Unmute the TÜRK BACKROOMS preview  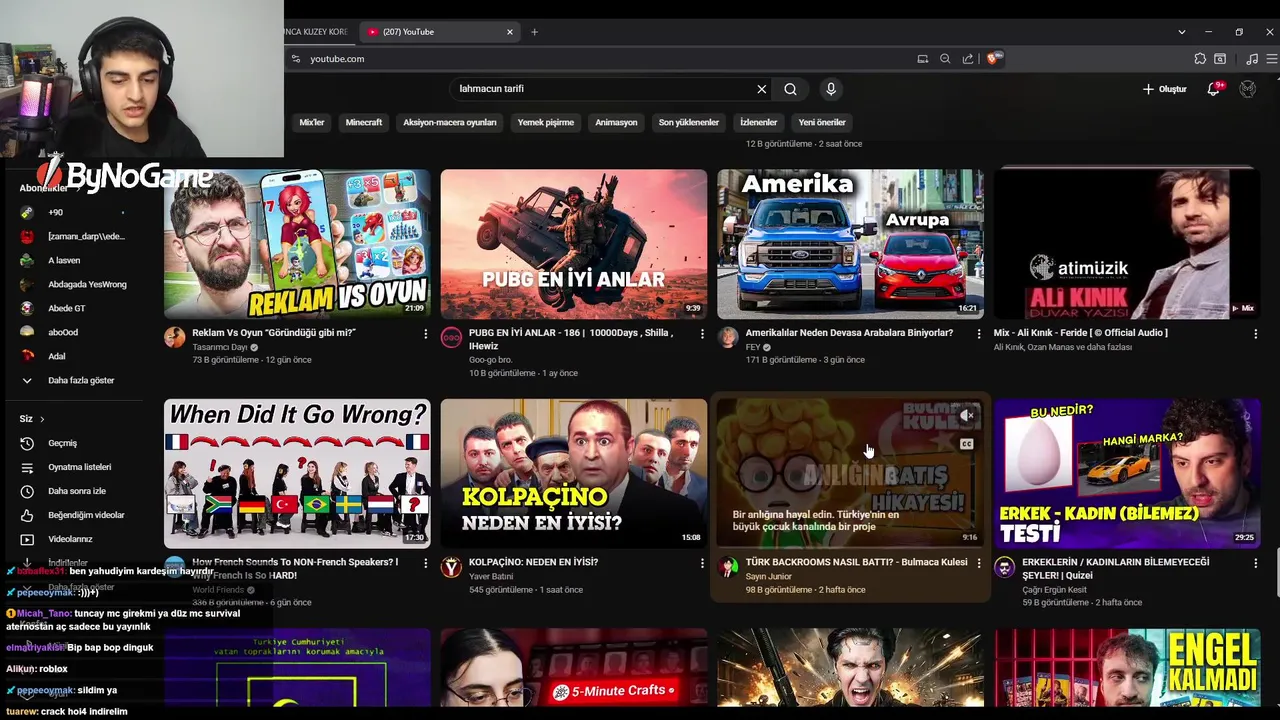tap(967, 416)
